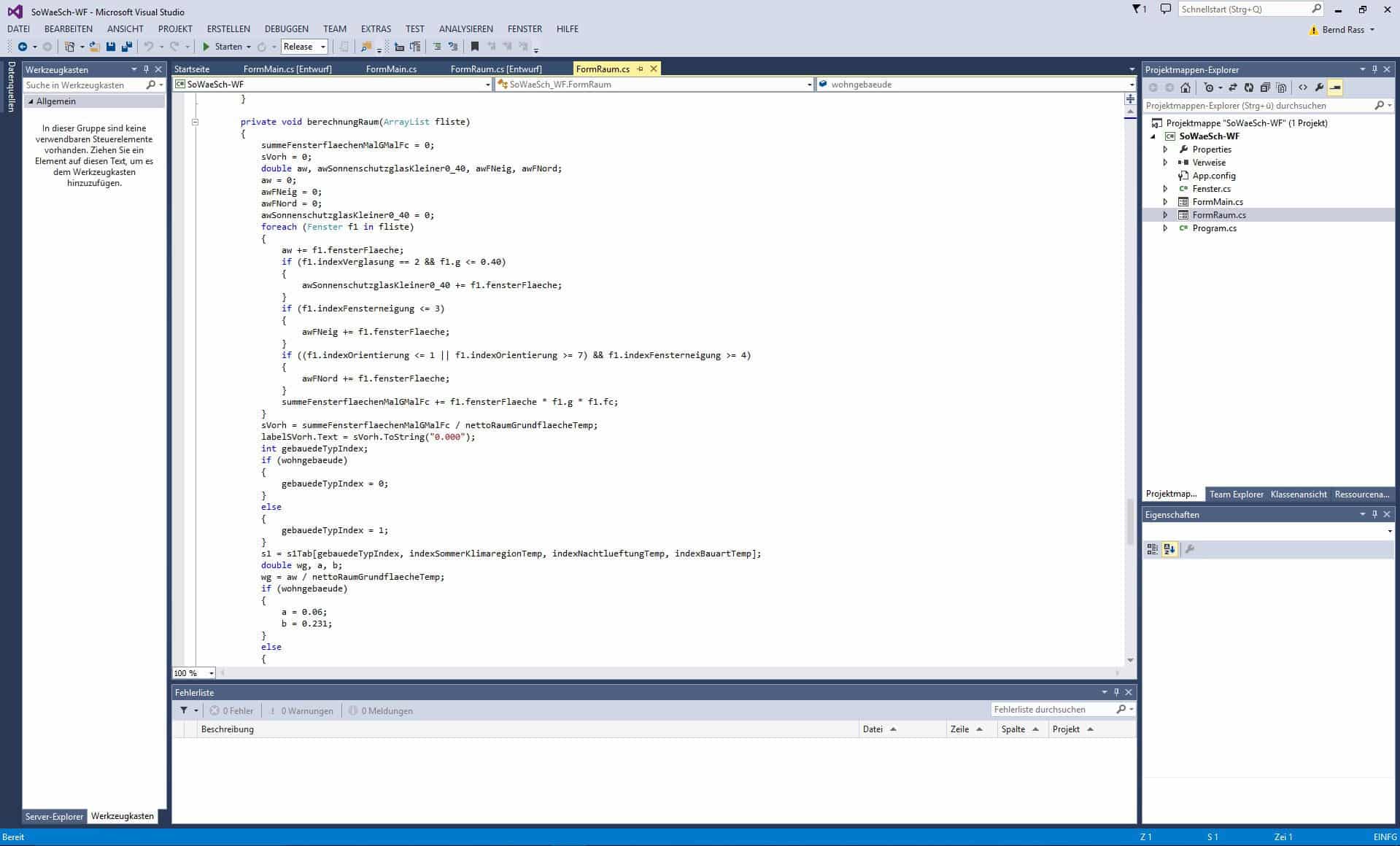Screen dimensions: 1400x846
Task: Expand the Properties node in Solution Explorer
Action: tap(1165, 150)
